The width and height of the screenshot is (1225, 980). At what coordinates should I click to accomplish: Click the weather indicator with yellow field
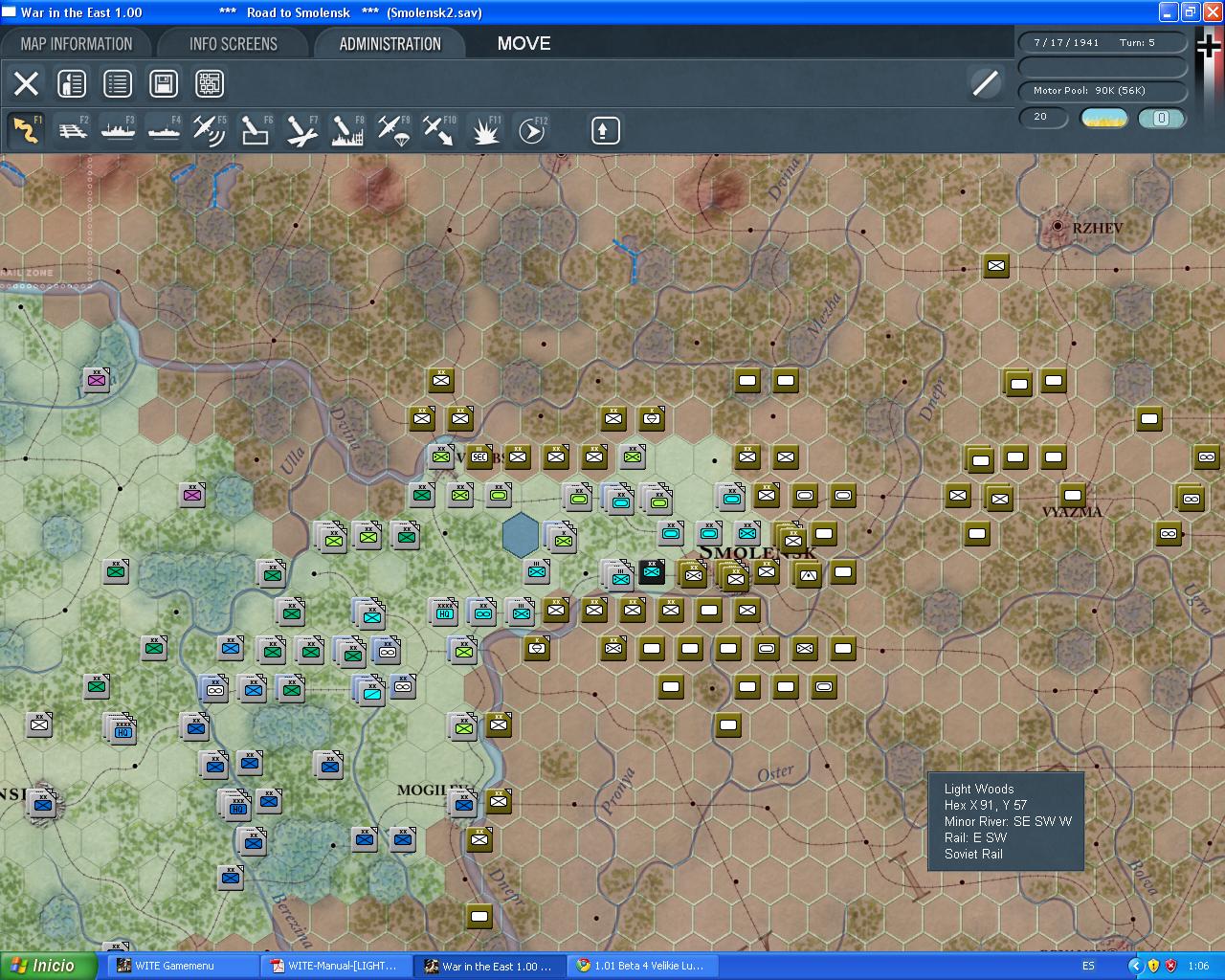1104,118
